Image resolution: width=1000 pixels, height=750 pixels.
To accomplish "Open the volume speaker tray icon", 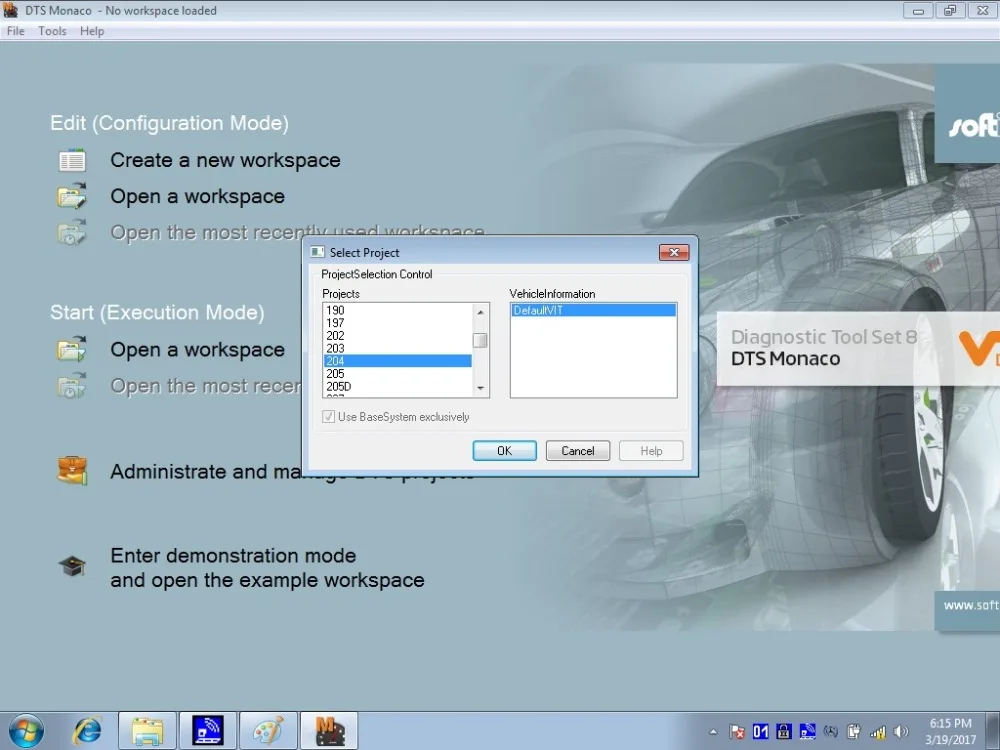I will click(x=901, y=732).
